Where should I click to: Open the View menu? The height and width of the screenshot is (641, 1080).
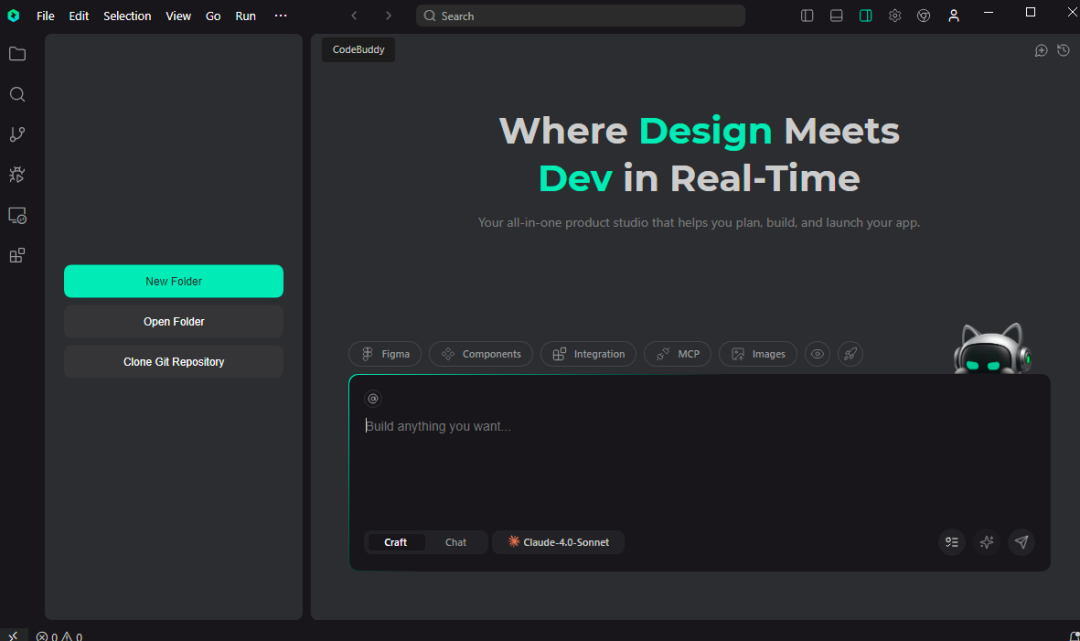pos(178,16)
